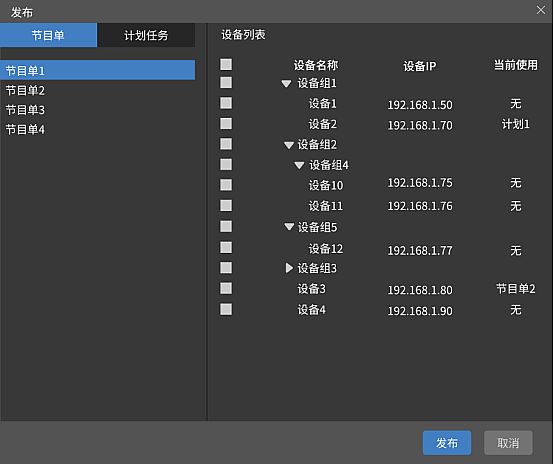Viewport: 554px width, 464px height.
Task: Collapse the 设备组4 subgroup
Action: pyautogui.click(x=299, y=165)
